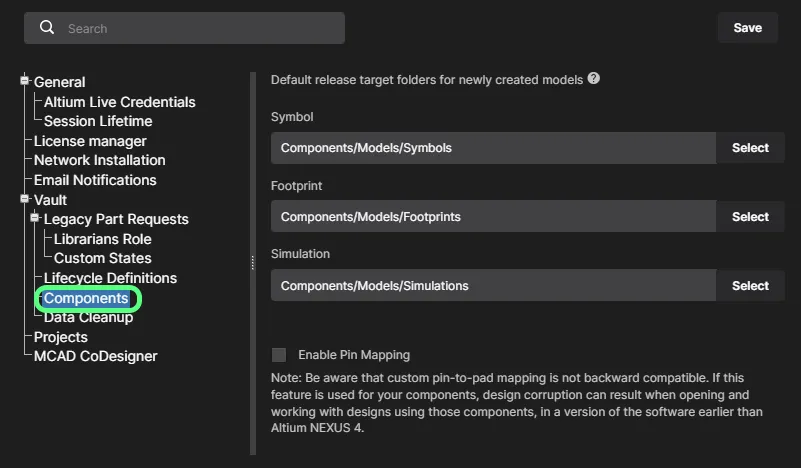Click the Components/Models/Footprints path field
Screen dimensions: 801x468
click(493, 217)
